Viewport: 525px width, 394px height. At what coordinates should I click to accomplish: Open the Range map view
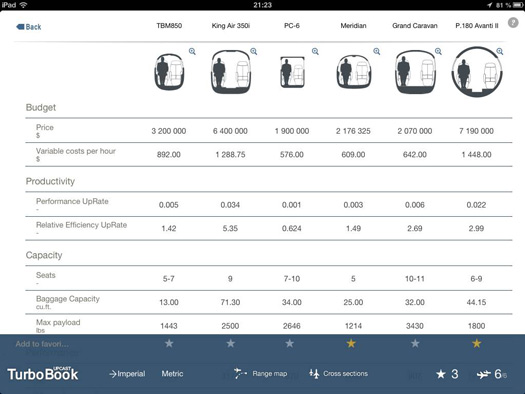point(260,374)
